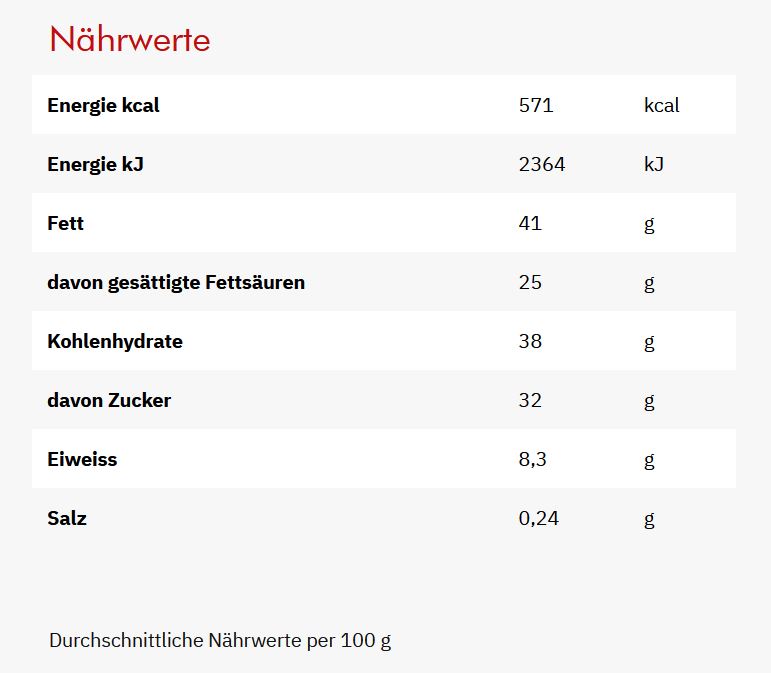The width and height of the screenshot is (771, 673).
Task: Select the Energie kJ label
Action: 95,164
